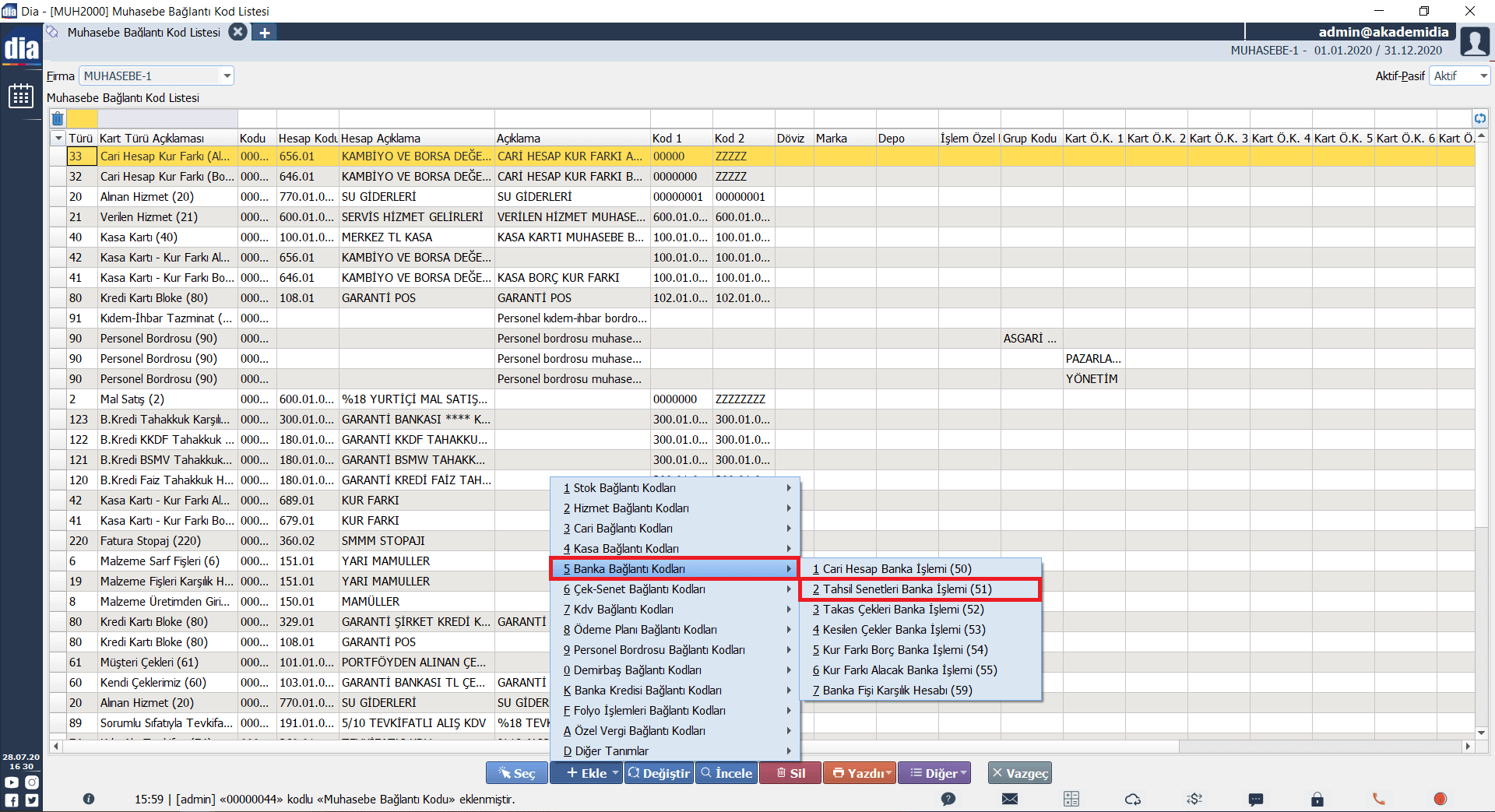Viewport: 1495px width, 812px height.
Task: Click the table's vertical scrollbar down arrow
Action: tap(1481, 733)
